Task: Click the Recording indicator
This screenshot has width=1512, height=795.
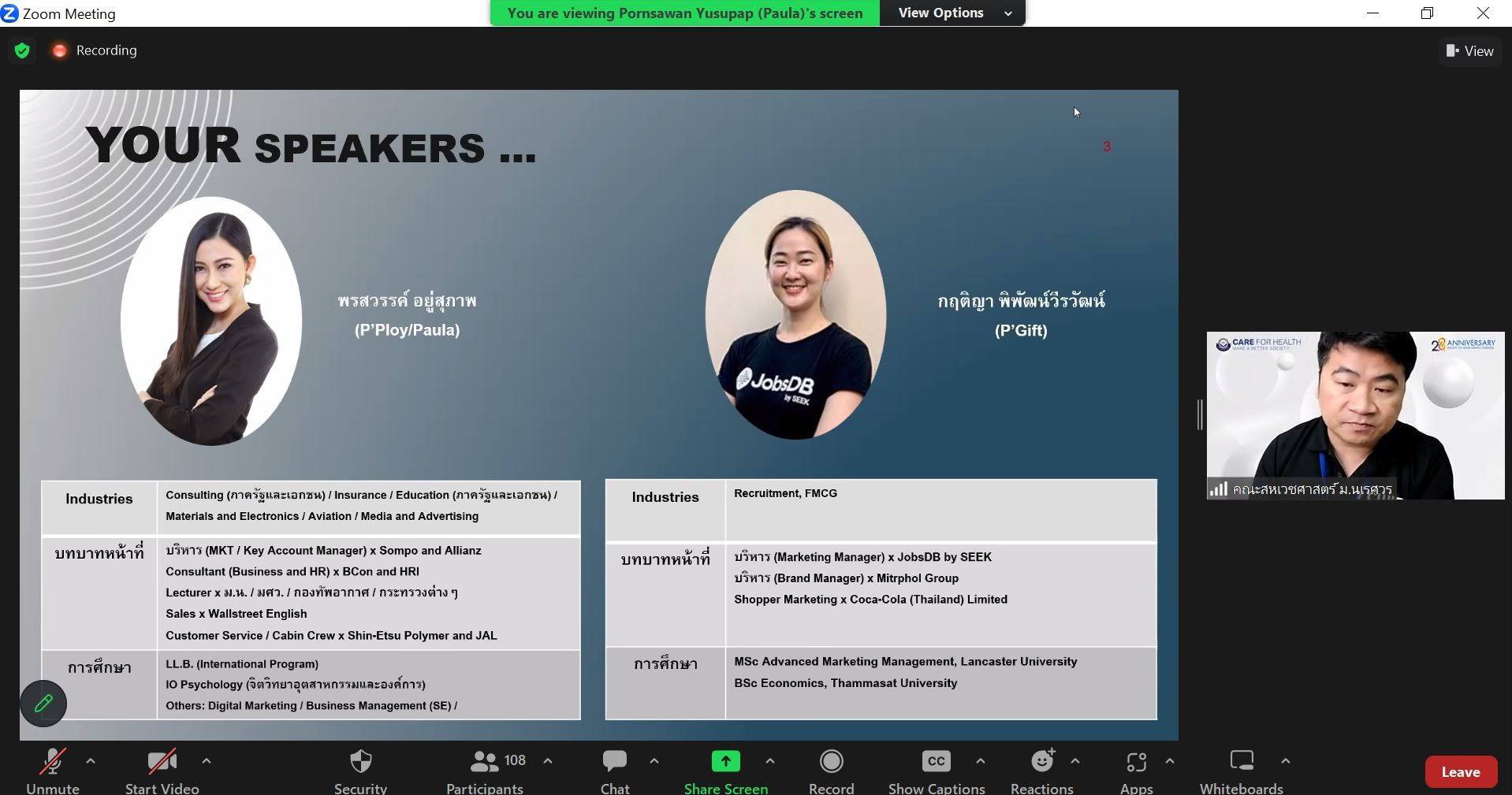Action: coord(95,50)
